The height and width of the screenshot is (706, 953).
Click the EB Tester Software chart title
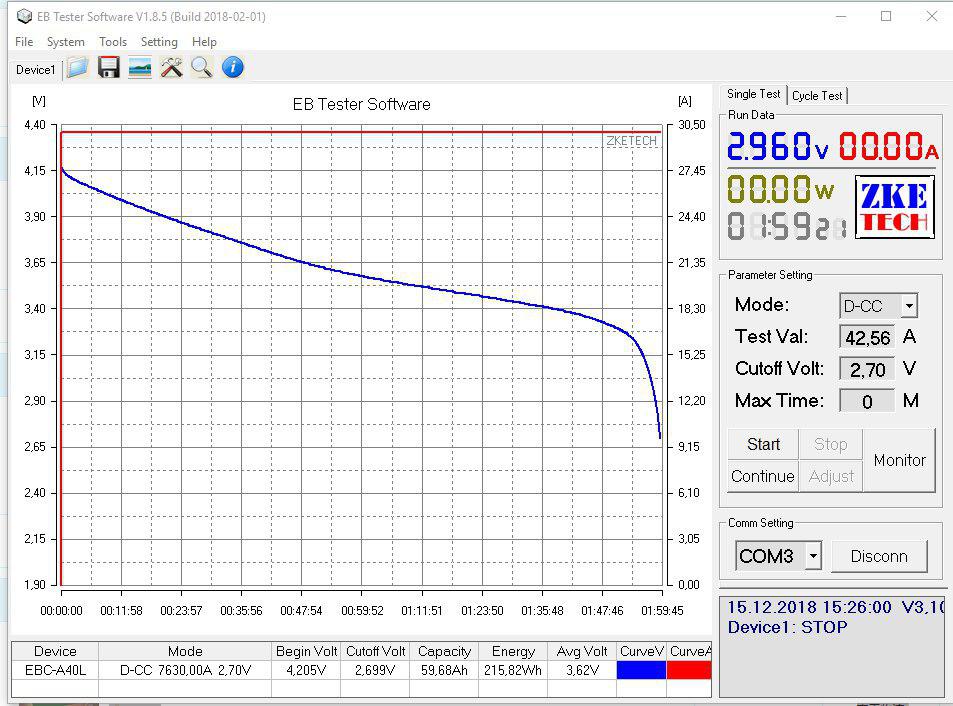click(362, 105)
